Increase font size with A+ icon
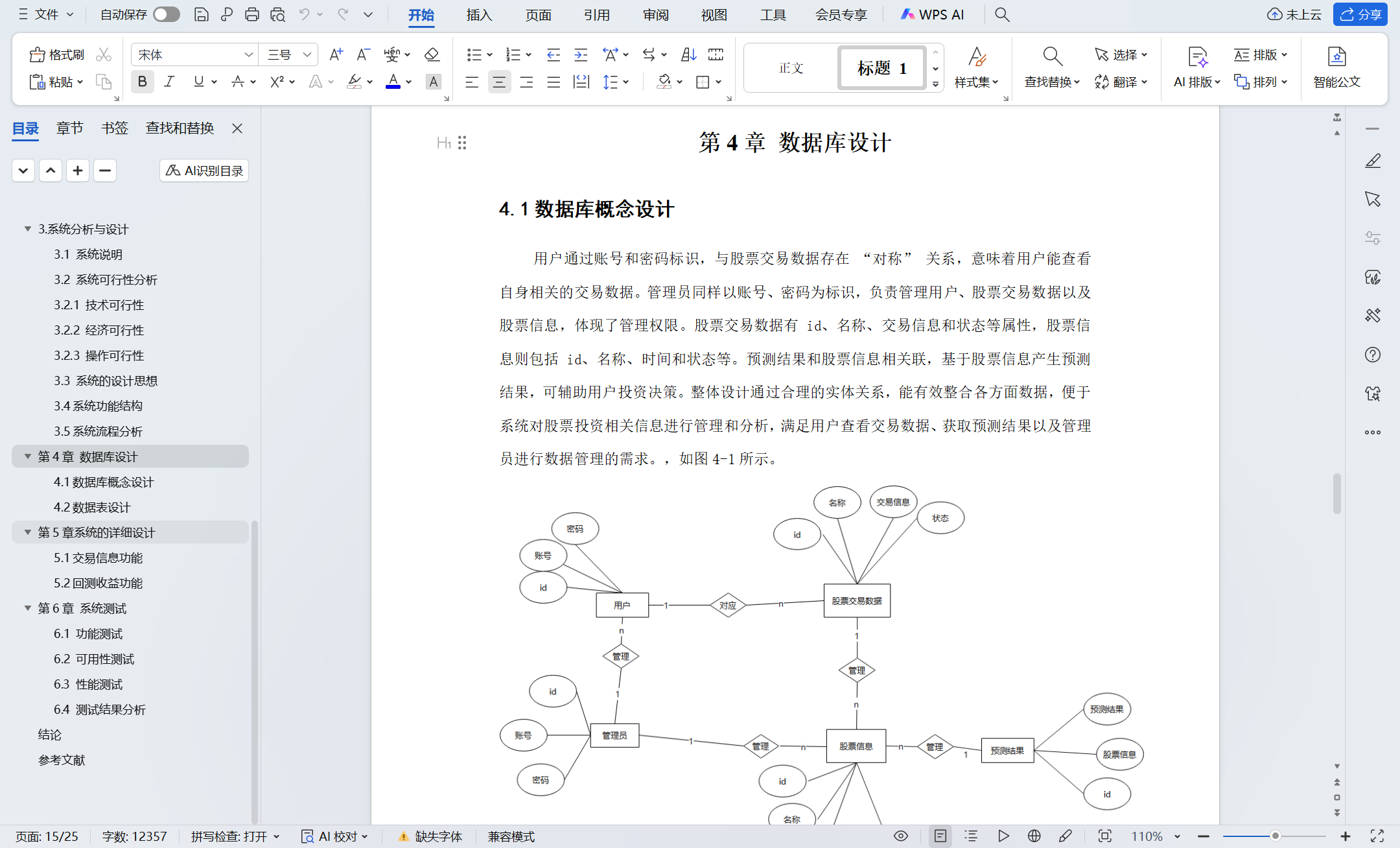 336,55
